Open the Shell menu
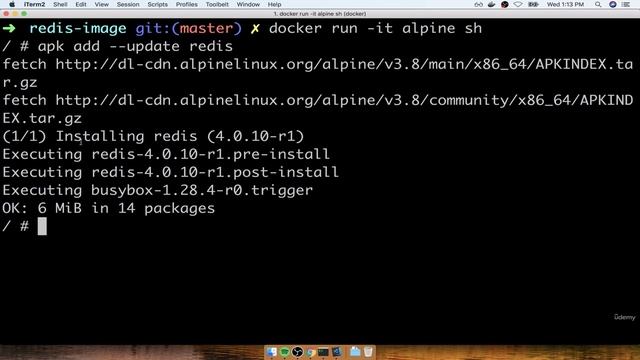 point(60,4)
